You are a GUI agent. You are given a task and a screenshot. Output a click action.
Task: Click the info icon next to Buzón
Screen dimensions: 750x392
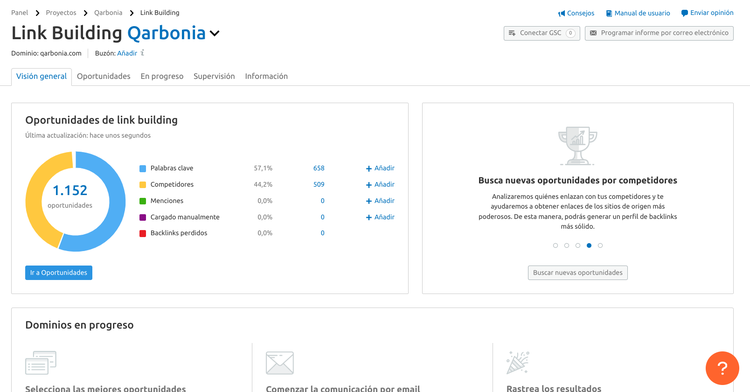point(143,53)
